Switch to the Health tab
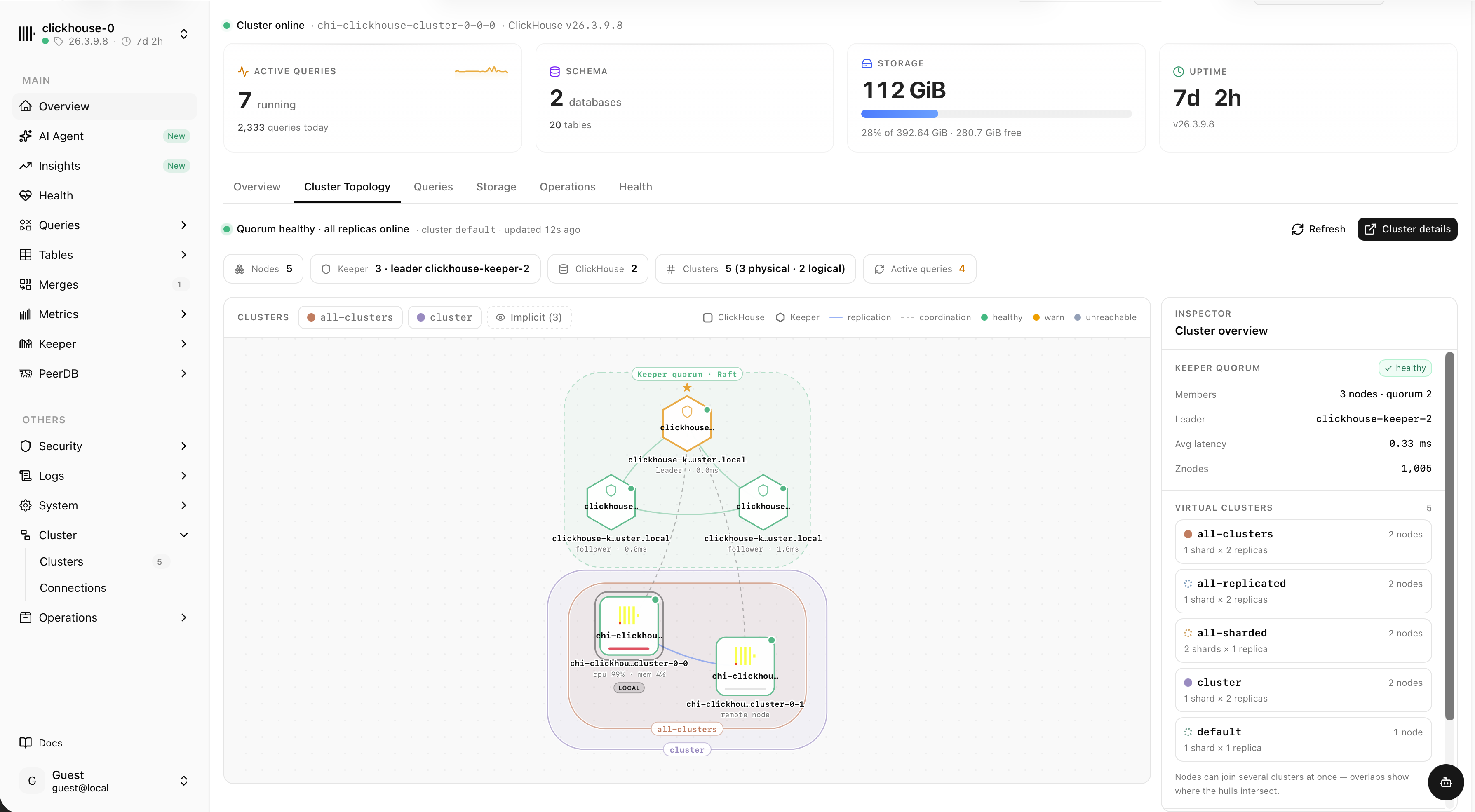 pos(635,187)
